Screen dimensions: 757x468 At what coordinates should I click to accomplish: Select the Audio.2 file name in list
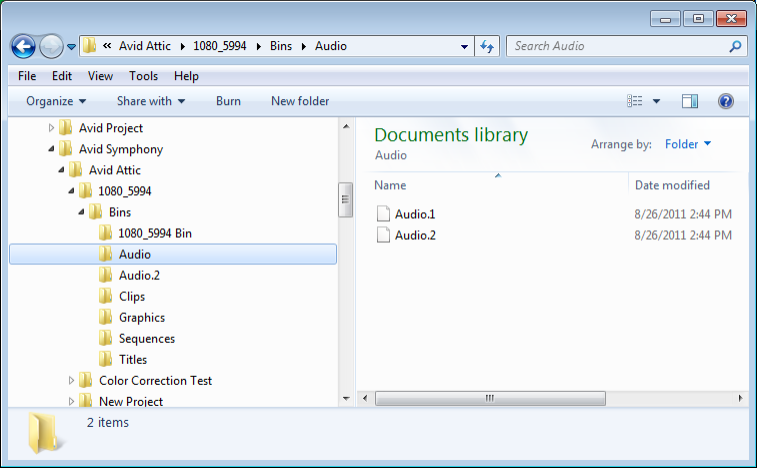tap(416, 235)
